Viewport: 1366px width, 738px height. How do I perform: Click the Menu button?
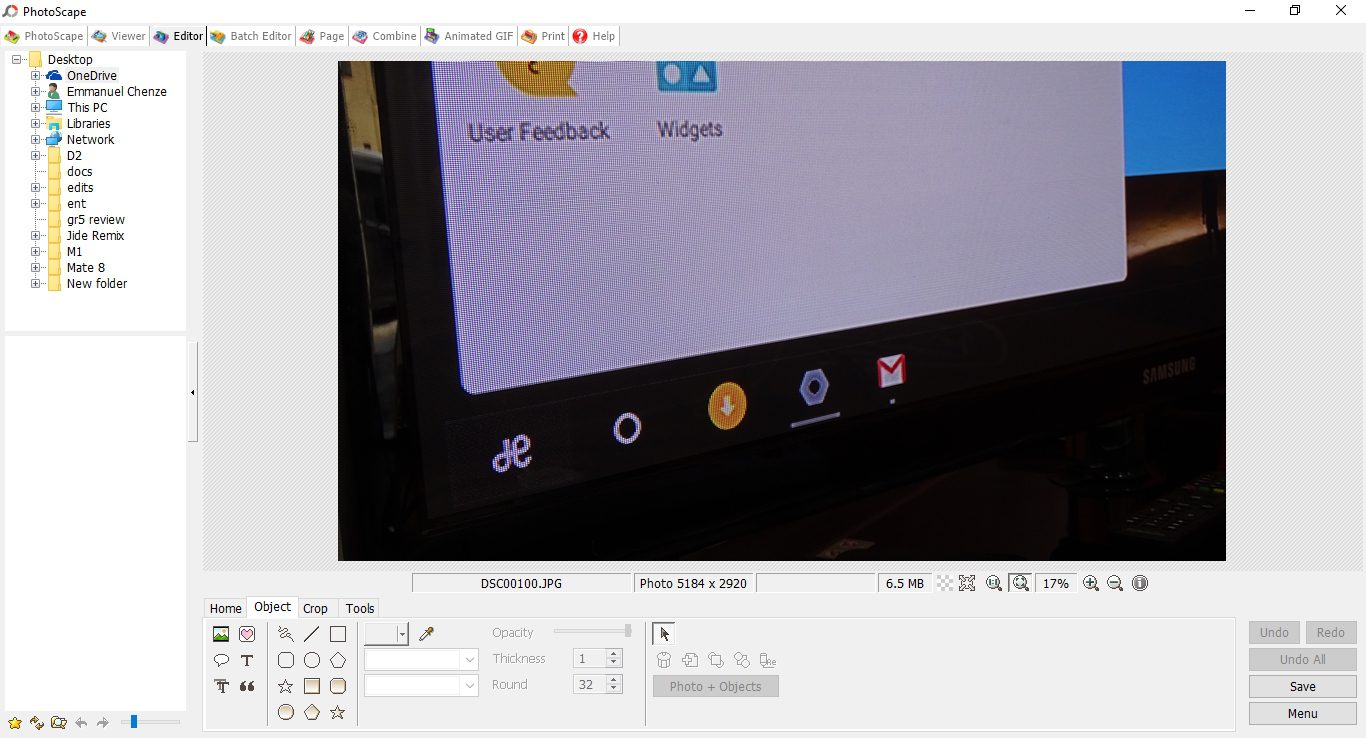point(1302,713)
